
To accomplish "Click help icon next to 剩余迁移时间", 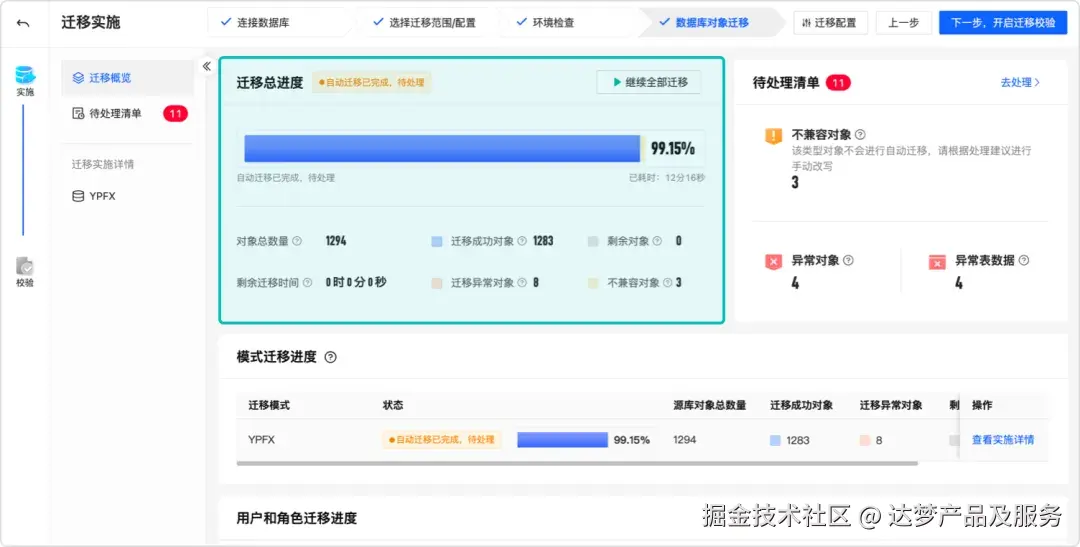I will coord(307,282).
